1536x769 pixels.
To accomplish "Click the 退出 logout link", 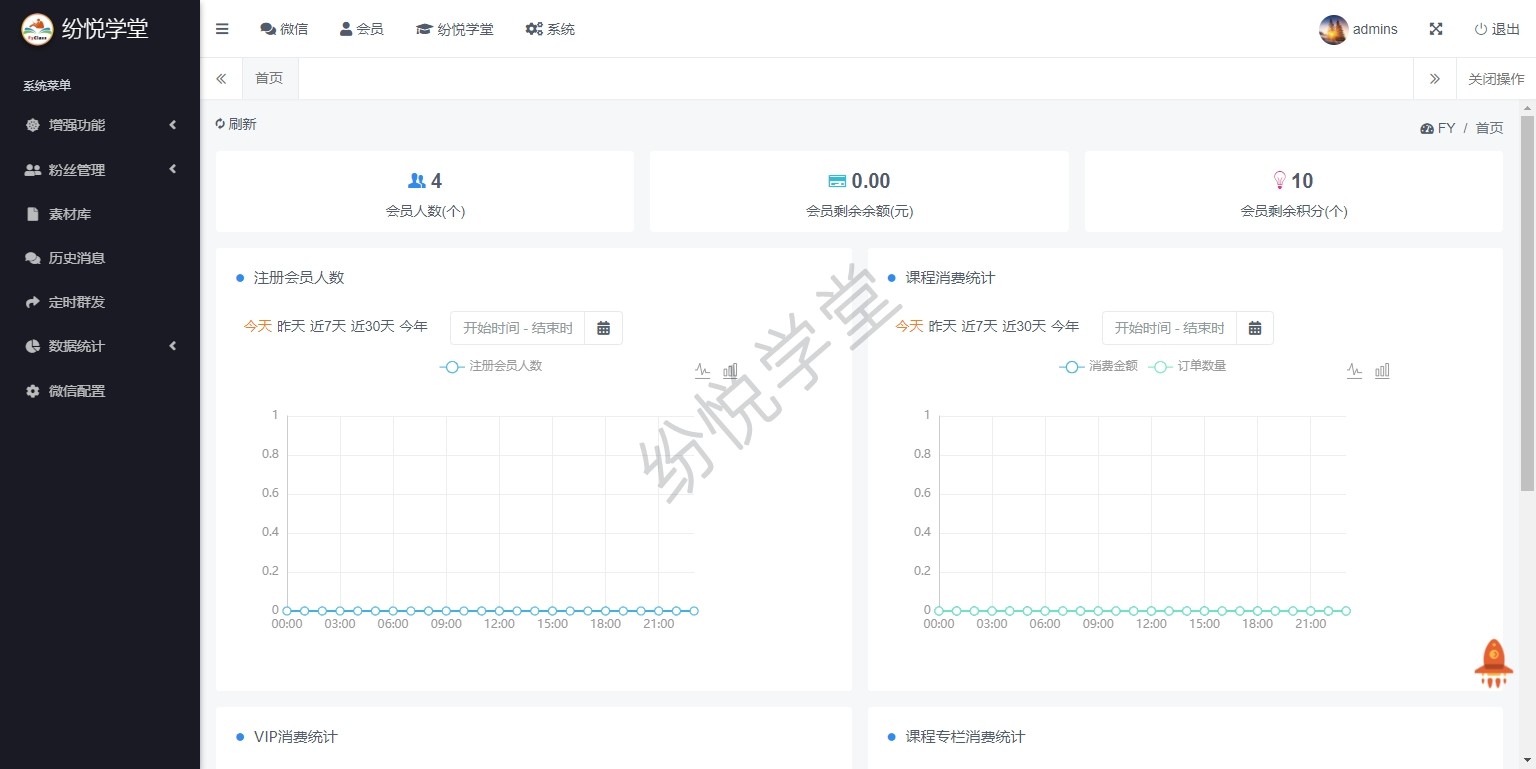I will coord(1496,29).
